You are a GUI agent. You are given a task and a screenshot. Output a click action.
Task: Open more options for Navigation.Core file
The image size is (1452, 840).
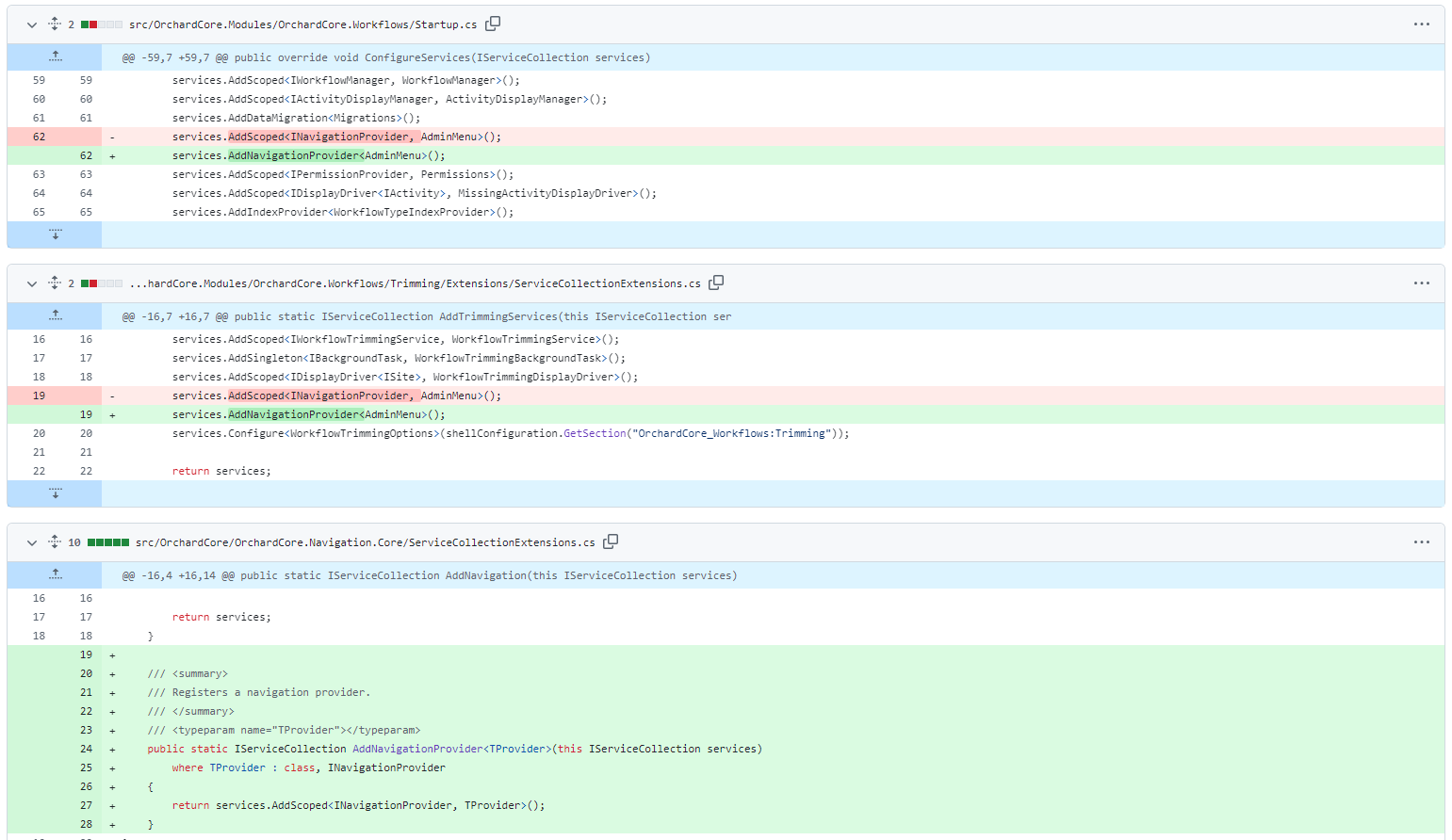(x=1421, y=542)
